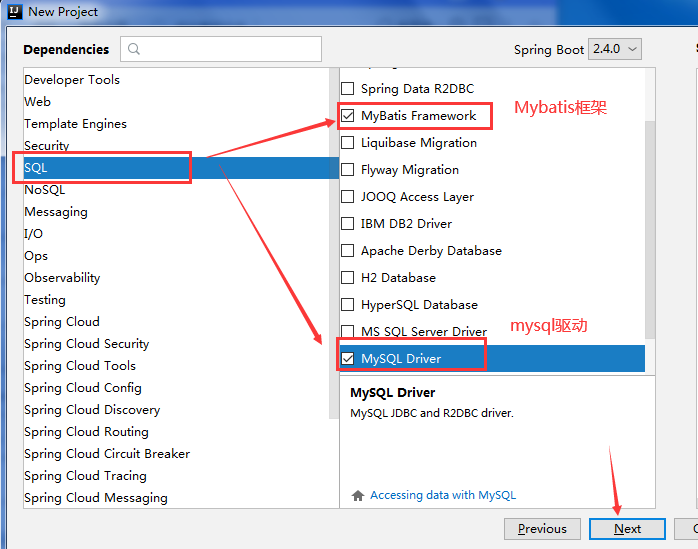Click the search magnifier icon in Dependencies
The height and width of the screenshot is (549, 698).
(x=134, y=49)
